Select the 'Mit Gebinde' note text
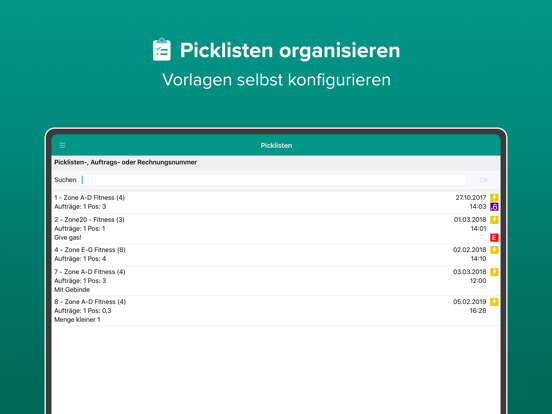This screenshot has width=552, height=414. pyautogui.click(x=72, y=290)
